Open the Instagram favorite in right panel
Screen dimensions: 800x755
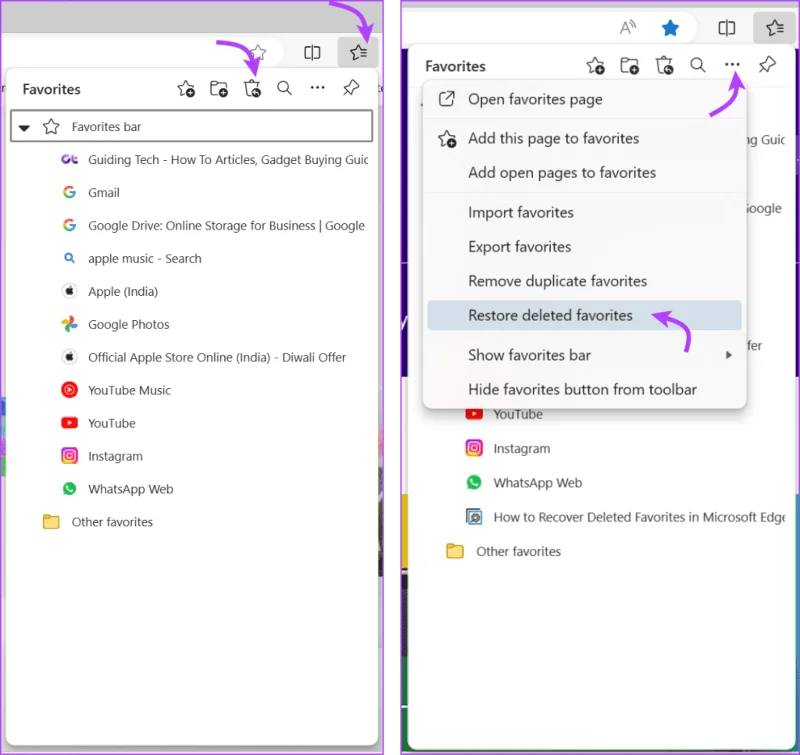point(508,448)
